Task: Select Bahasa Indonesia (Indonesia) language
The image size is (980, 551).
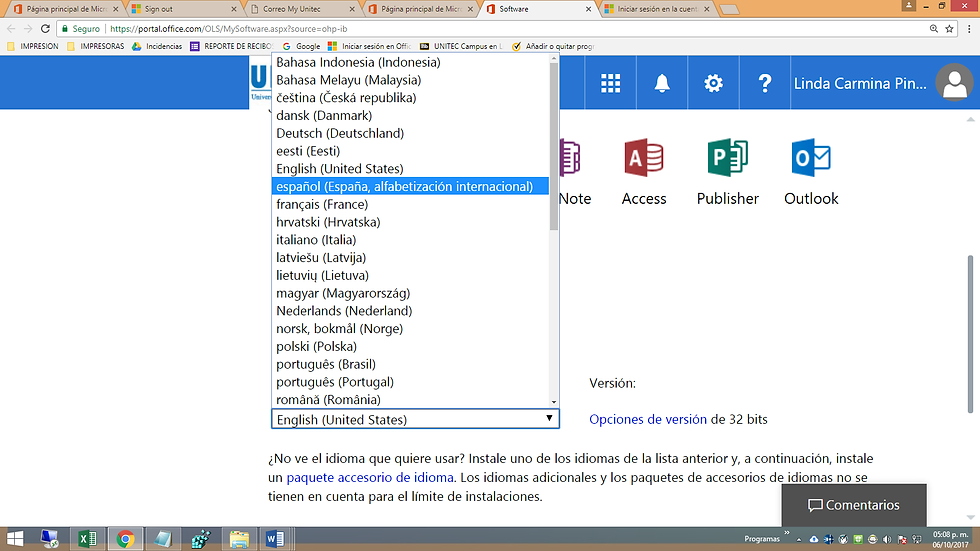Action: [411, 62]
